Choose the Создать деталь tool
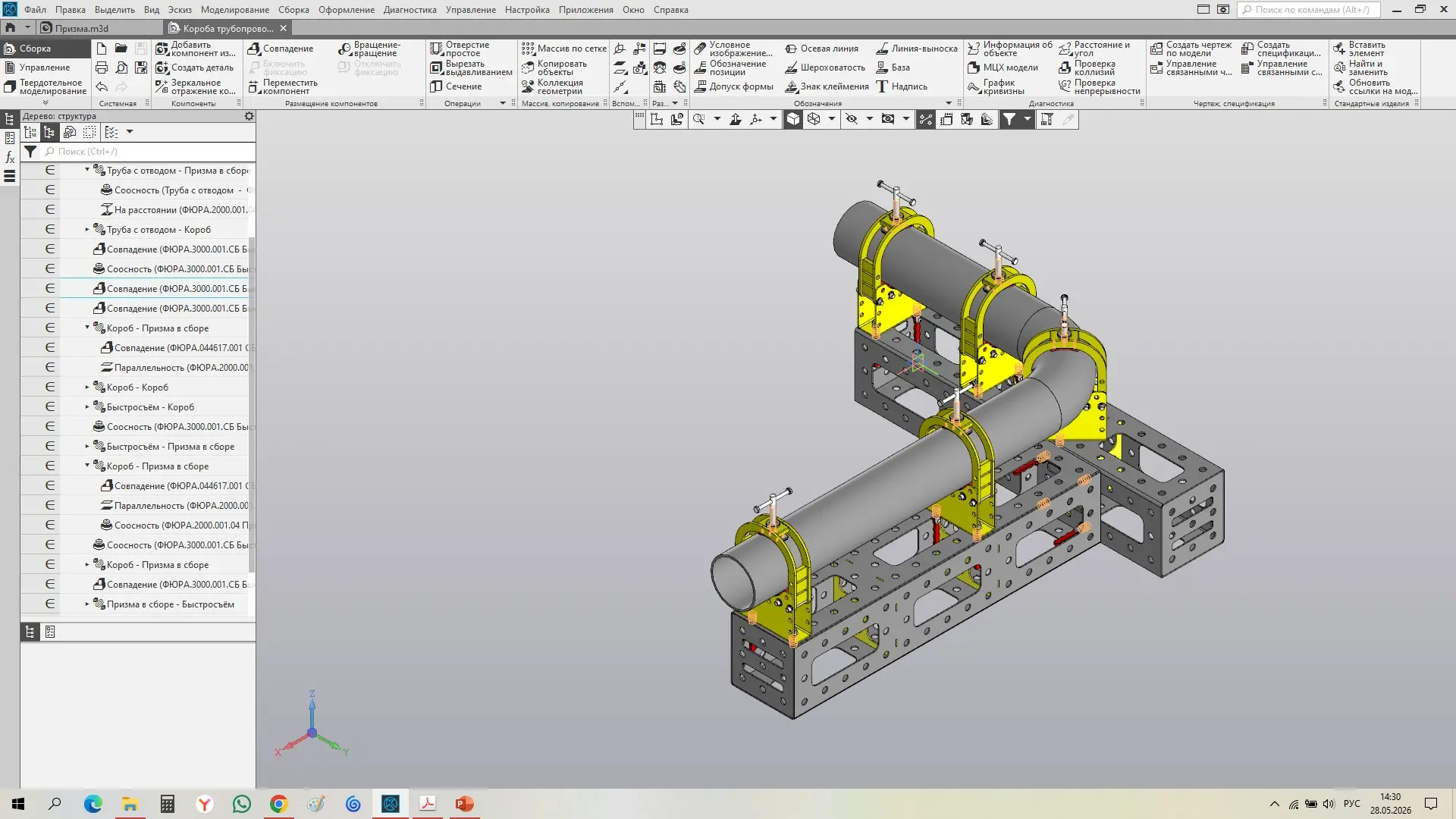 click(195, 67)
